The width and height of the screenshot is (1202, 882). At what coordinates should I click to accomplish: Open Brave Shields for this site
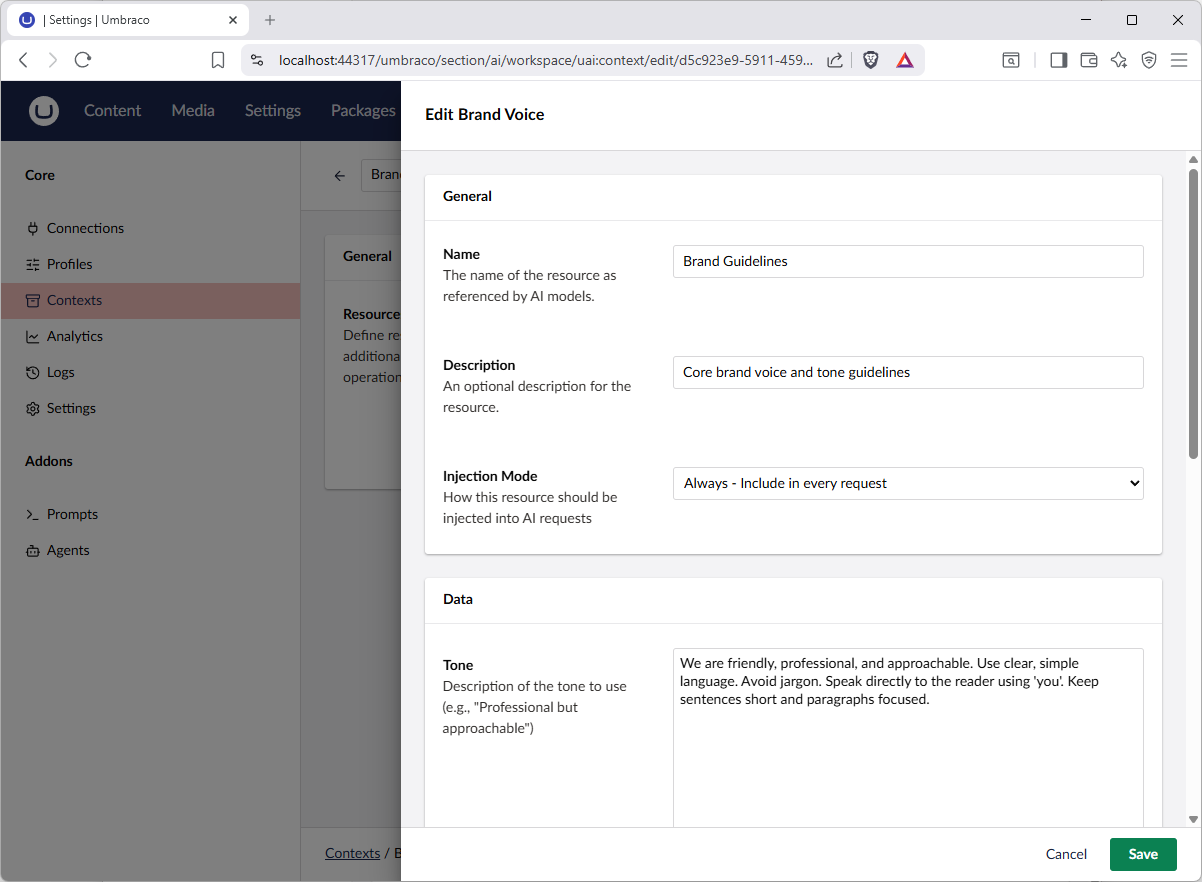(x=871, y=59)
